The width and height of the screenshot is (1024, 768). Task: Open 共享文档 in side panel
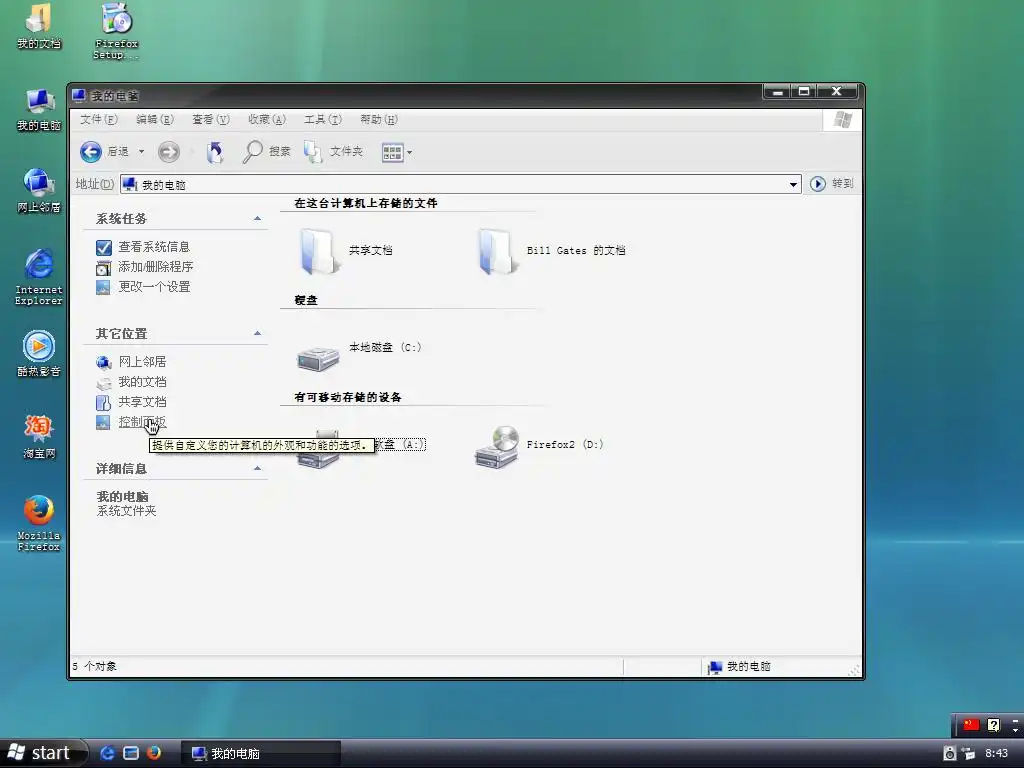(142, 402)
